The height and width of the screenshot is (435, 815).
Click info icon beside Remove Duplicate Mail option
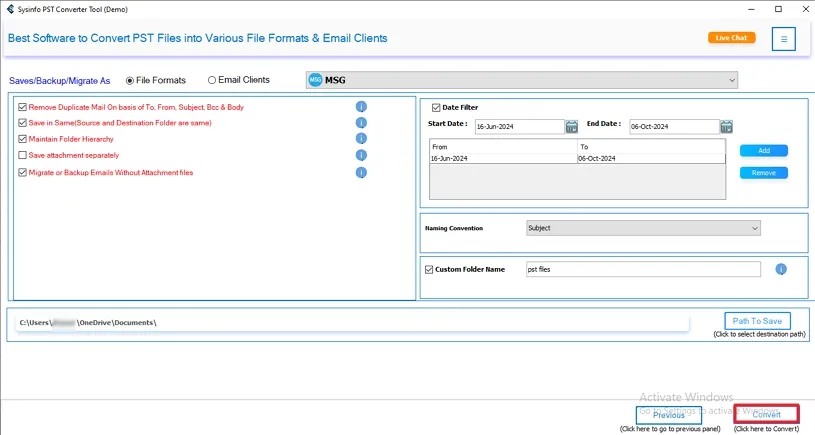(x=361, y=107)
